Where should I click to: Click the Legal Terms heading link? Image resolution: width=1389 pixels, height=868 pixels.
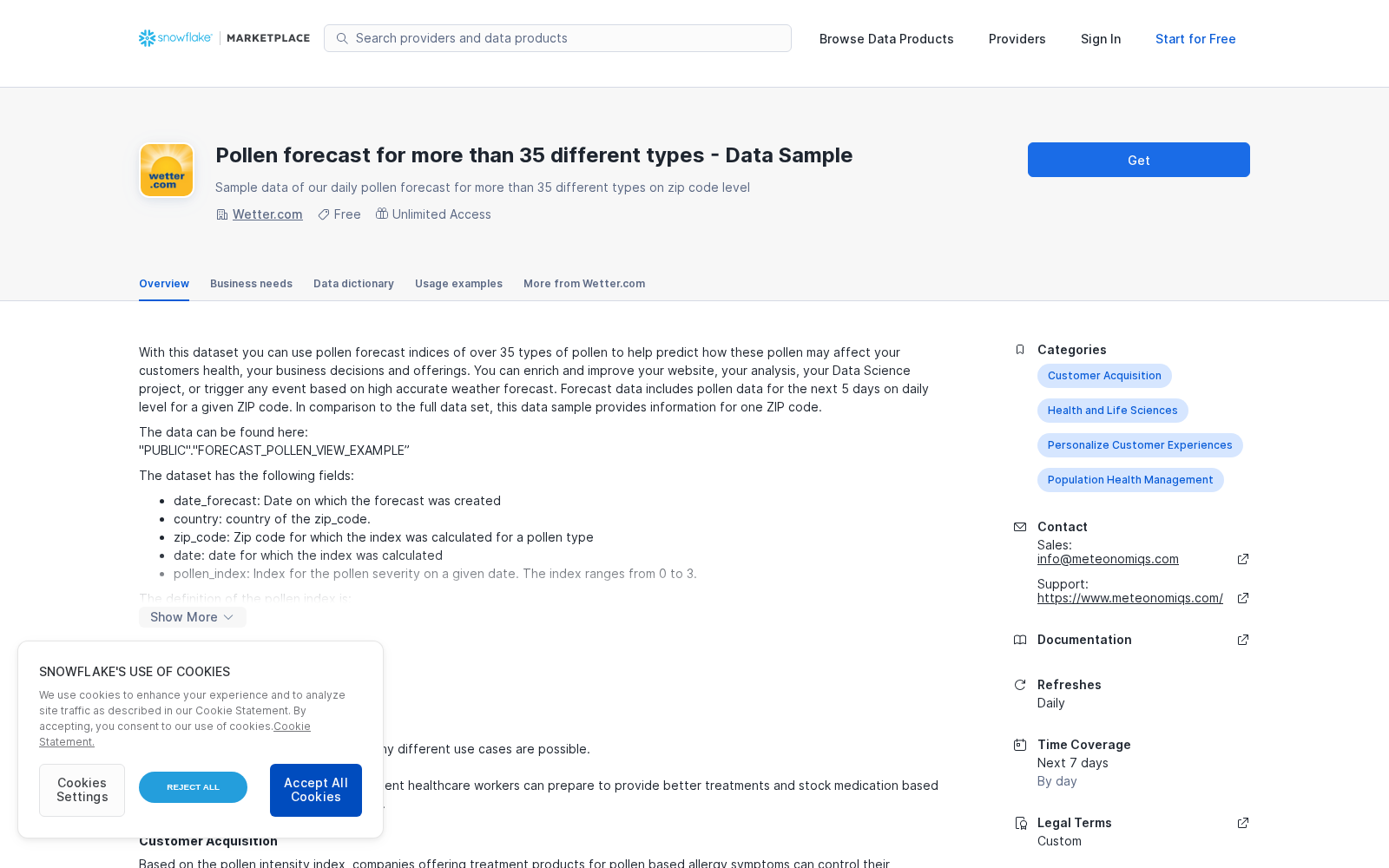1075,823
